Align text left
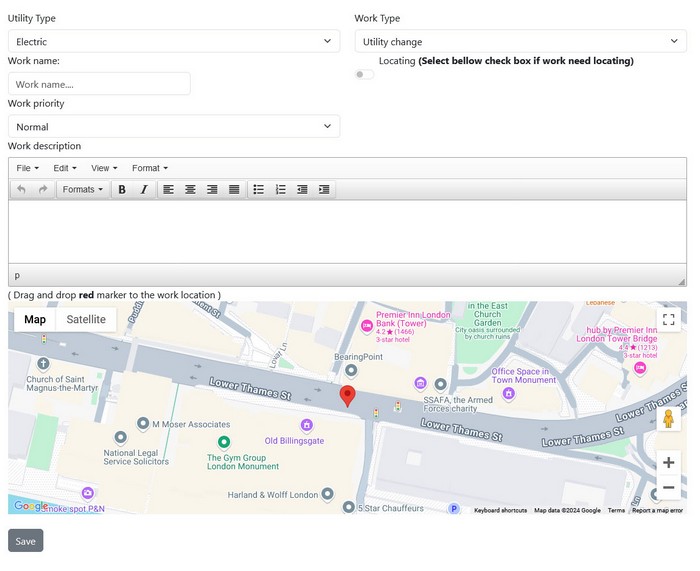This screenshot has width=700, height=571. [168, 190]
